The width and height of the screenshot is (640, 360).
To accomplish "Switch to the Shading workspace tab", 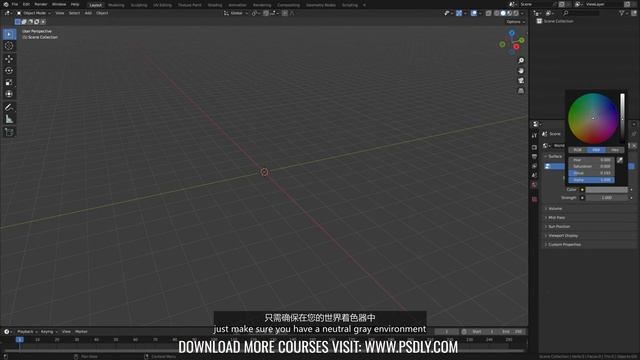I will [215, 5].
